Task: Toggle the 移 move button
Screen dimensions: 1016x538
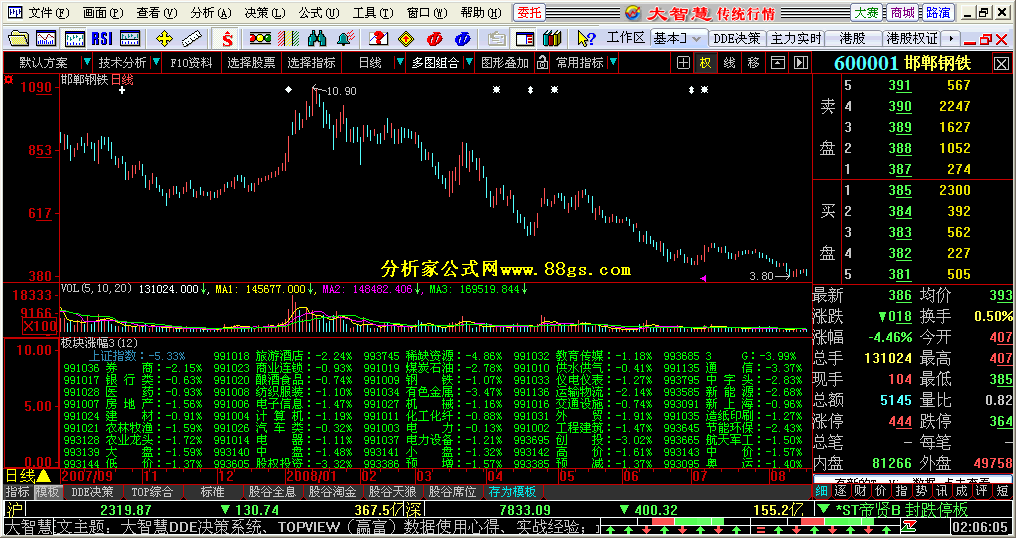Action: pos(754,63)
